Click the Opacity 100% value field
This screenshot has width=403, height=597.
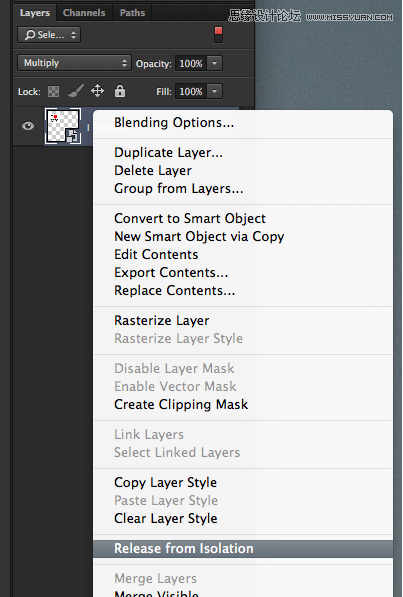[x=190, y=63]
